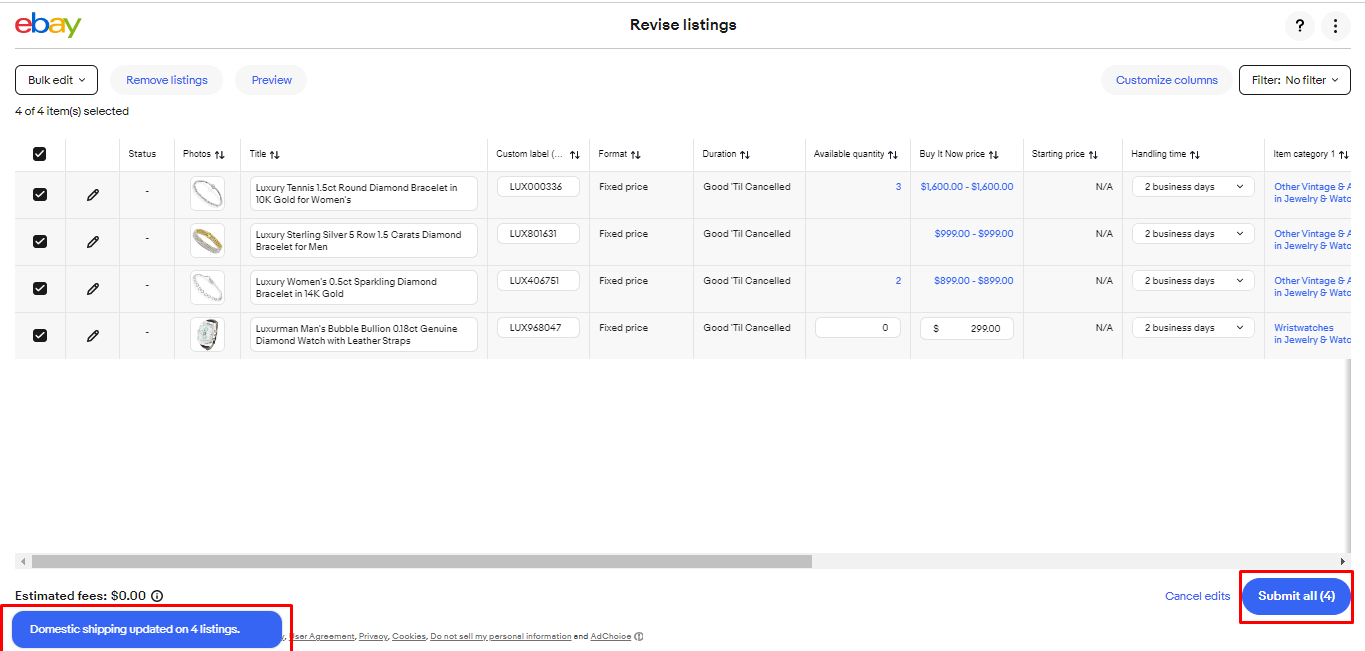
Task: Open the help question mark icon
Action: [x=1300, y=26]
